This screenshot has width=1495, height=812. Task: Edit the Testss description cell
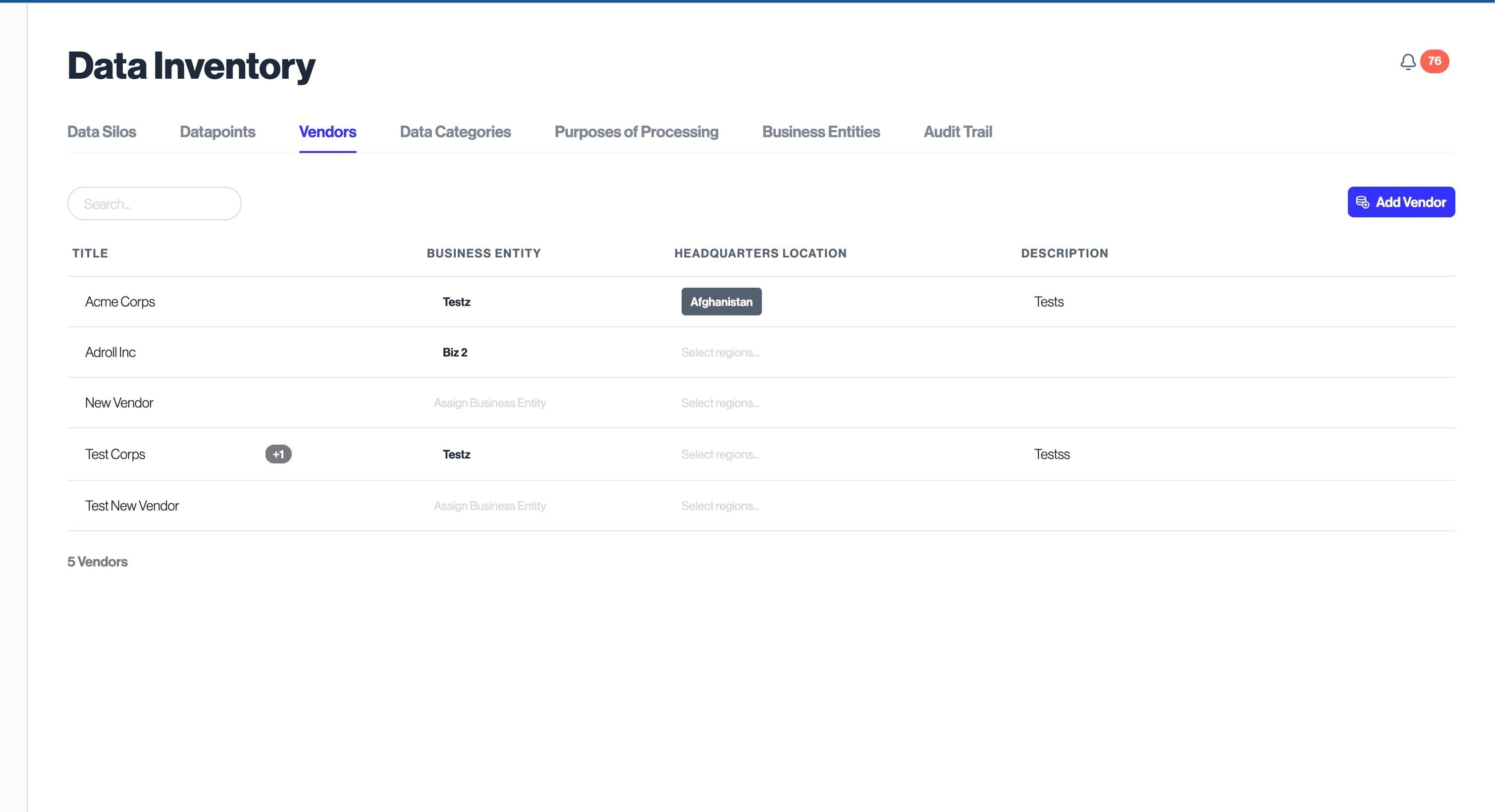(x=1052, y=454)
